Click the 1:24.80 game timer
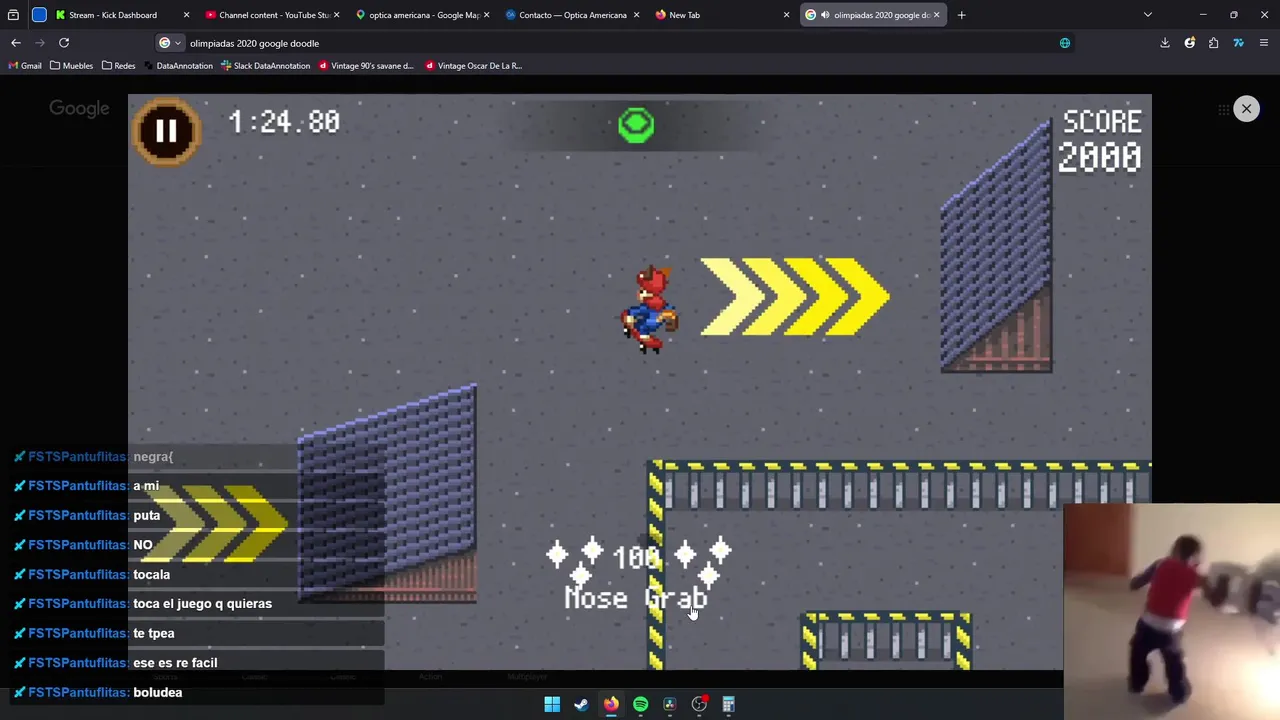The image size is (1280, 720). 284,122
